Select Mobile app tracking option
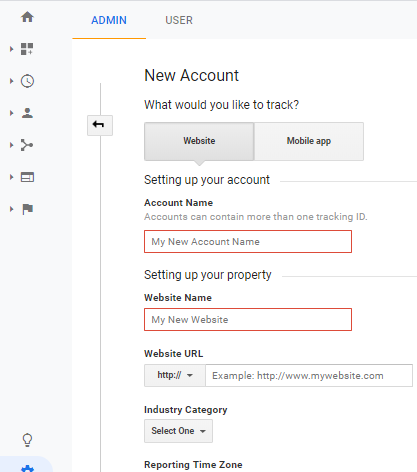Screen dimensions: 417x472 tap(309, 141)
